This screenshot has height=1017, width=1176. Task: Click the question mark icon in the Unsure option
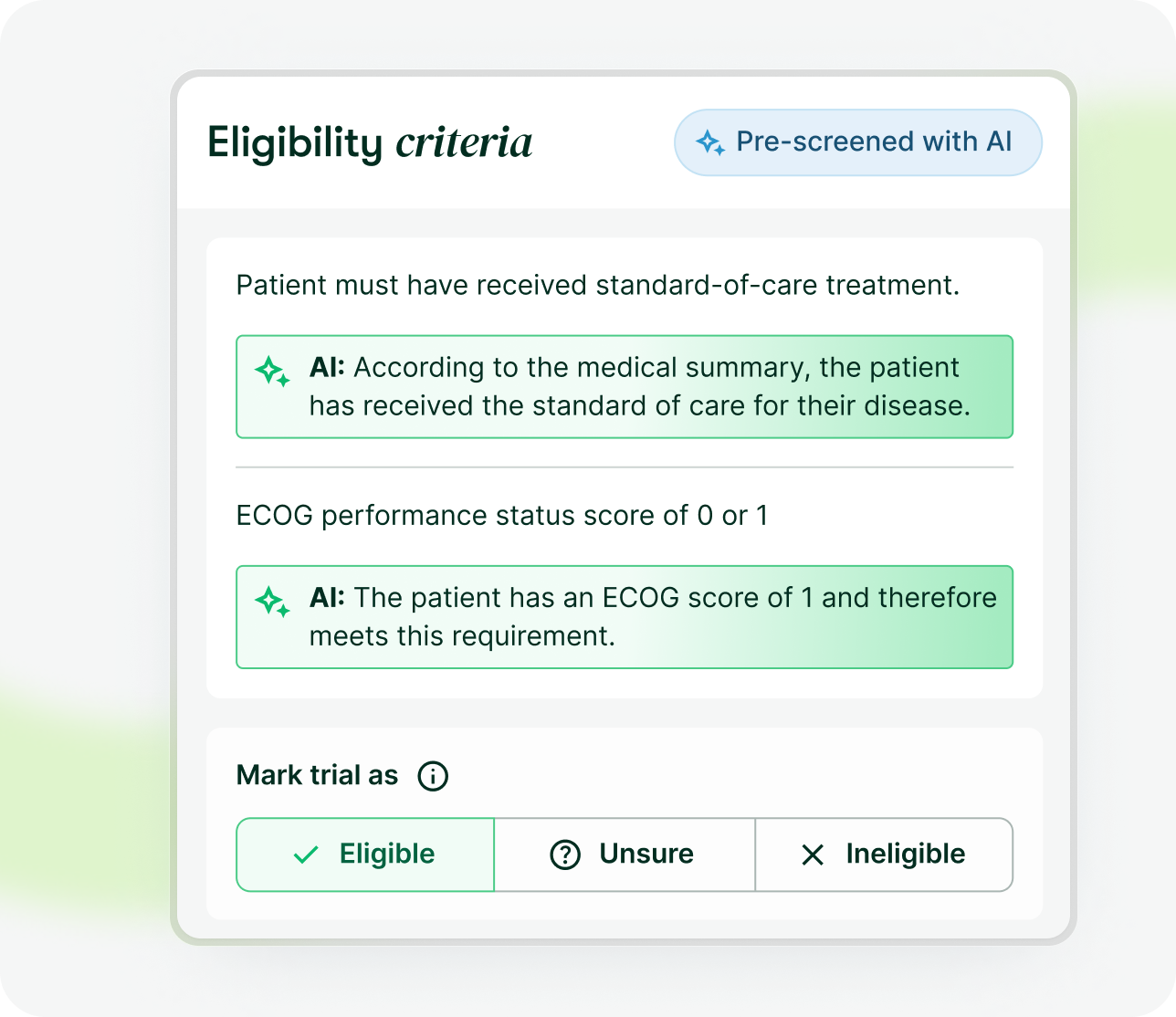[x=565, y=854]
